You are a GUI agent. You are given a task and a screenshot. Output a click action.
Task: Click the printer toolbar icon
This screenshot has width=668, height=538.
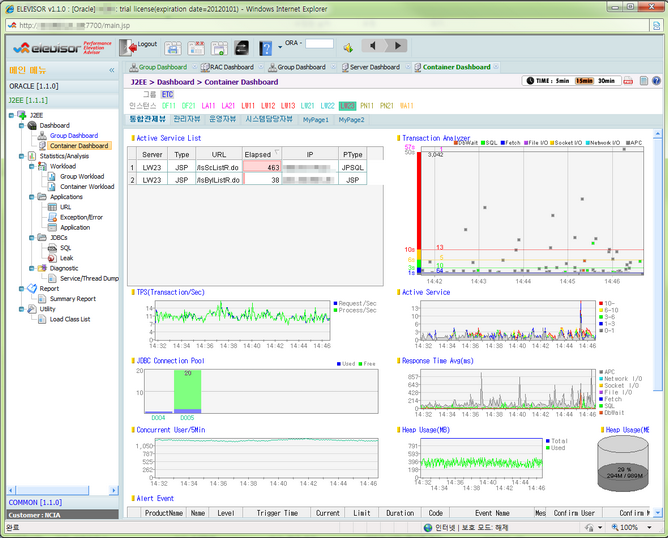pos(173,48)
